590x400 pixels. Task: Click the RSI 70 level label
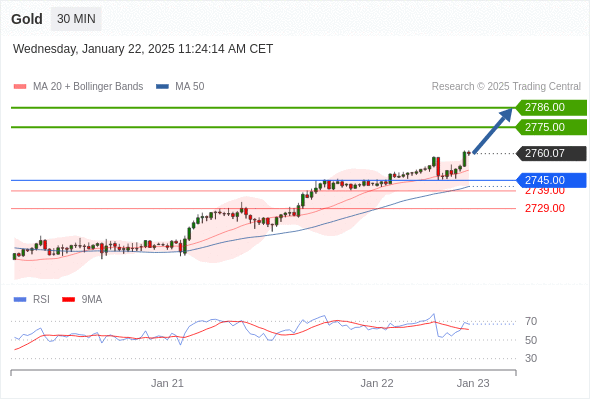point(531,321)
